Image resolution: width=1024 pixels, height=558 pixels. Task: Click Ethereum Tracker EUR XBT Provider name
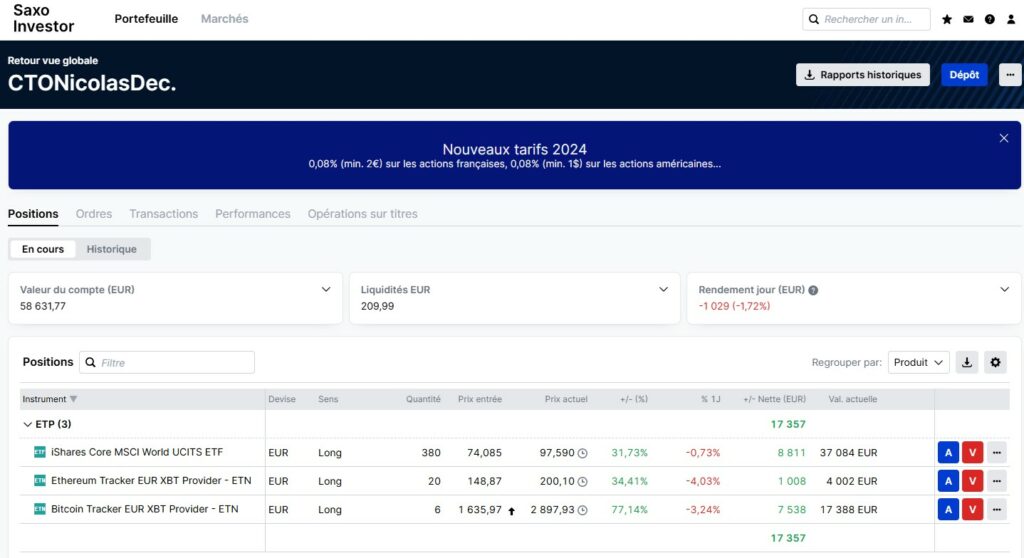(x=151, y=480)
